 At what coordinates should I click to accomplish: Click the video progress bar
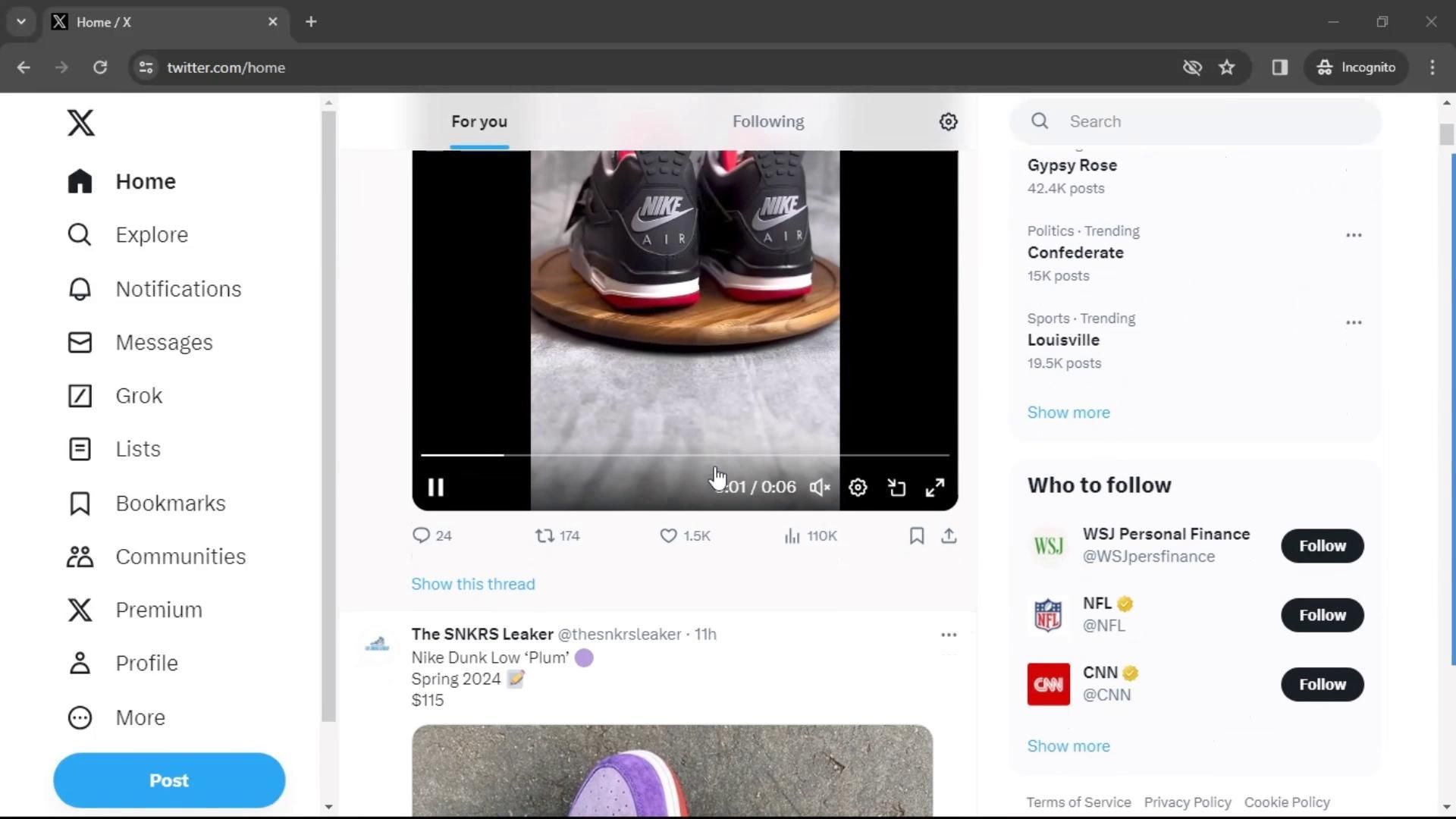click(684, 455)
